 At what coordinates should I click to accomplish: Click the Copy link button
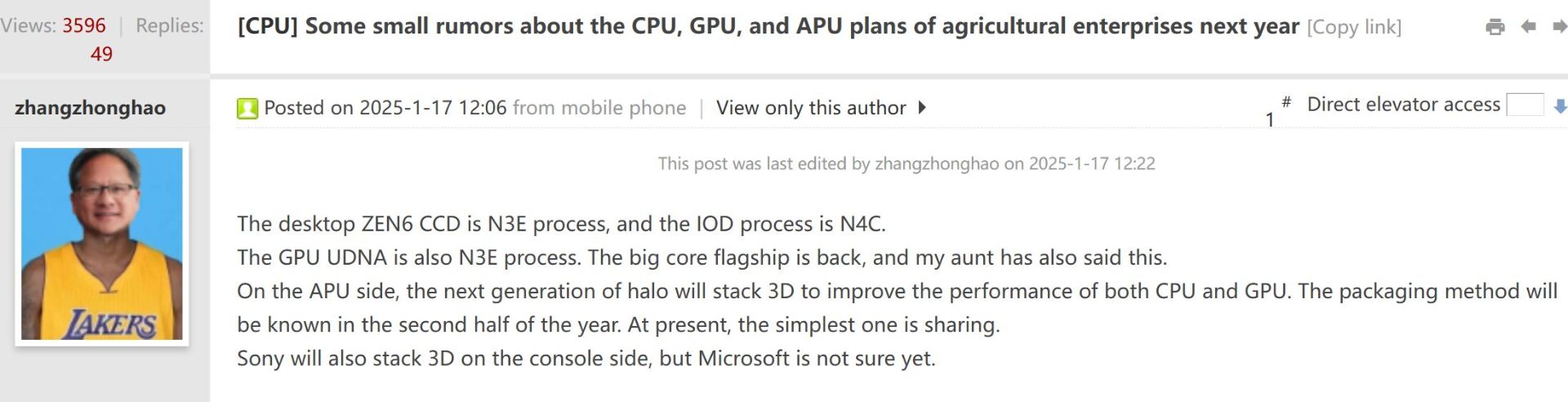[x=1354, y=27]
